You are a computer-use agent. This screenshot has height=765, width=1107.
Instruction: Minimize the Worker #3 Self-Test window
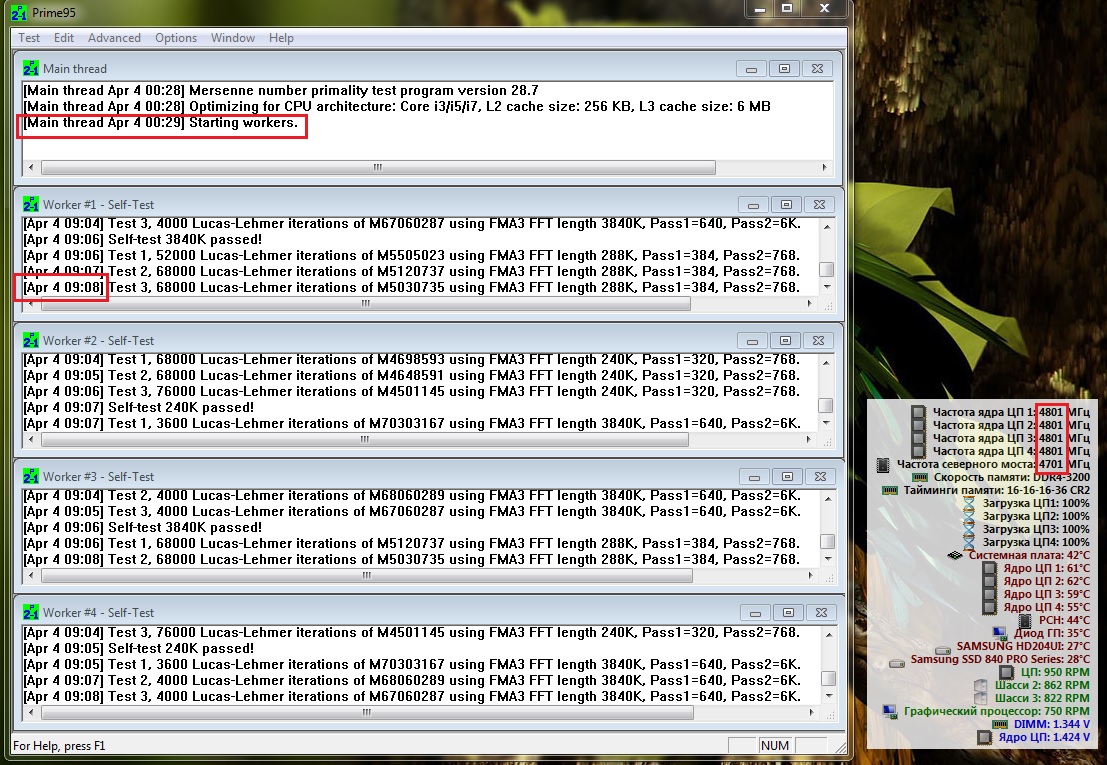point(752,477)
